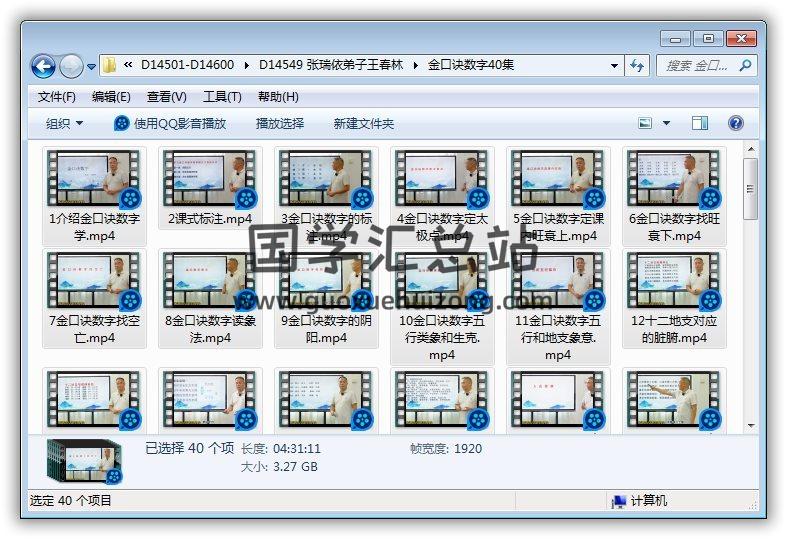This screenshot has width=787, height=539.
Task: Select video 7金口诀数字找空亡.mp4
Action: (x=94, y=298)
